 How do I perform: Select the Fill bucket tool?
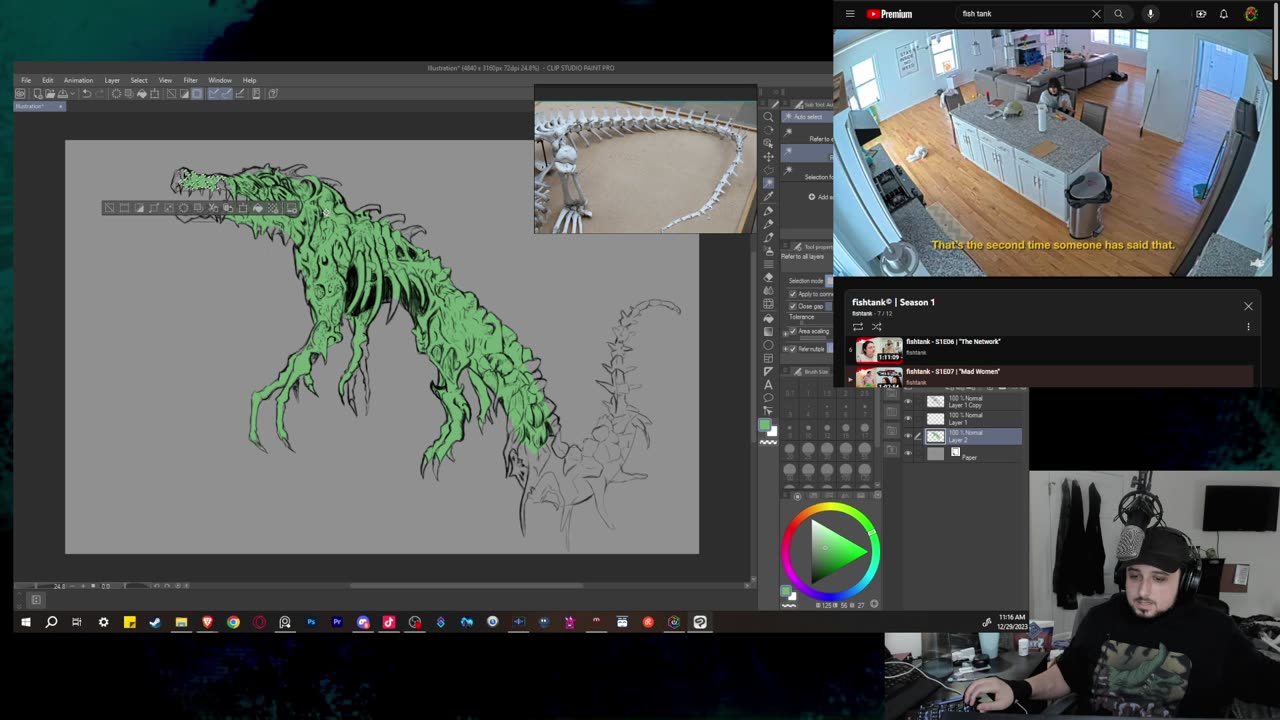tap(768, 318)
